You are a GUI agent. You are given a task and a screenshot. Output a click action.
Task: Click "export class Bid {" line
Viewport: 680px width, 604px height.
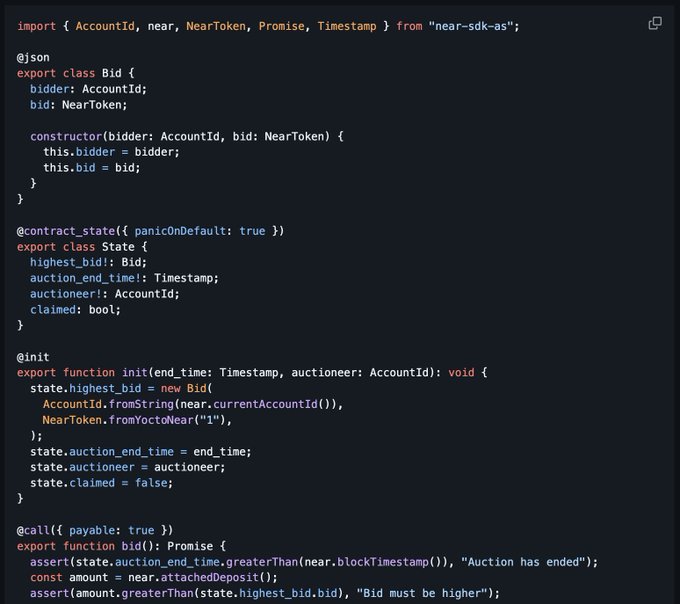point(75,73)
